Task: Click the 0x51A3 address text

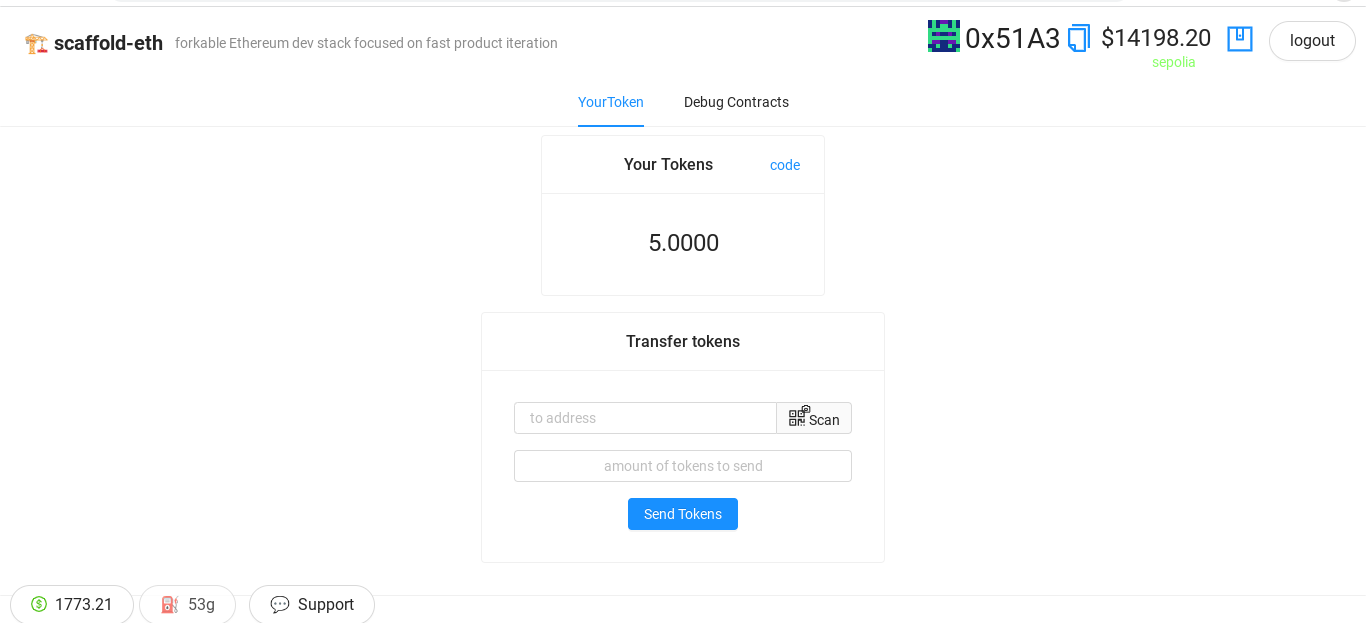Action: [x=1013, y=38]
